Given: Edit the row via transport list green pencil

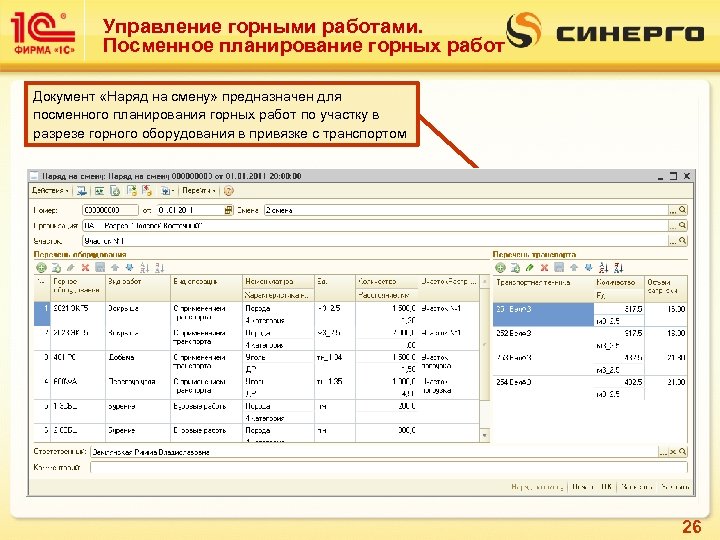Looking at the screenshot, I should coord(530,268).
